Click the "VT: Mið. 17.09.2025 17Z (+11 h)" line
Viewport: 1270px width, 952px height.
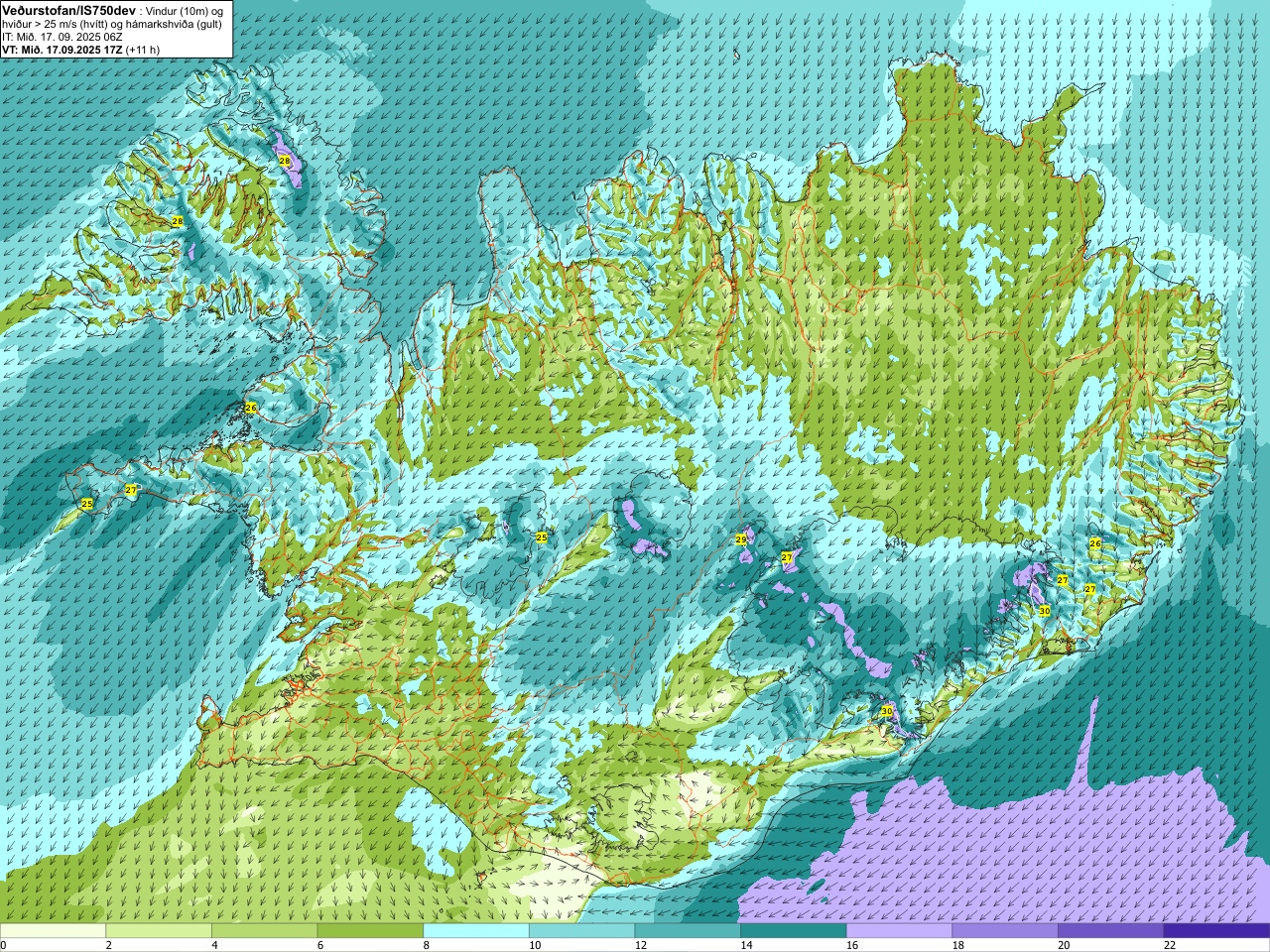(81, 50)
